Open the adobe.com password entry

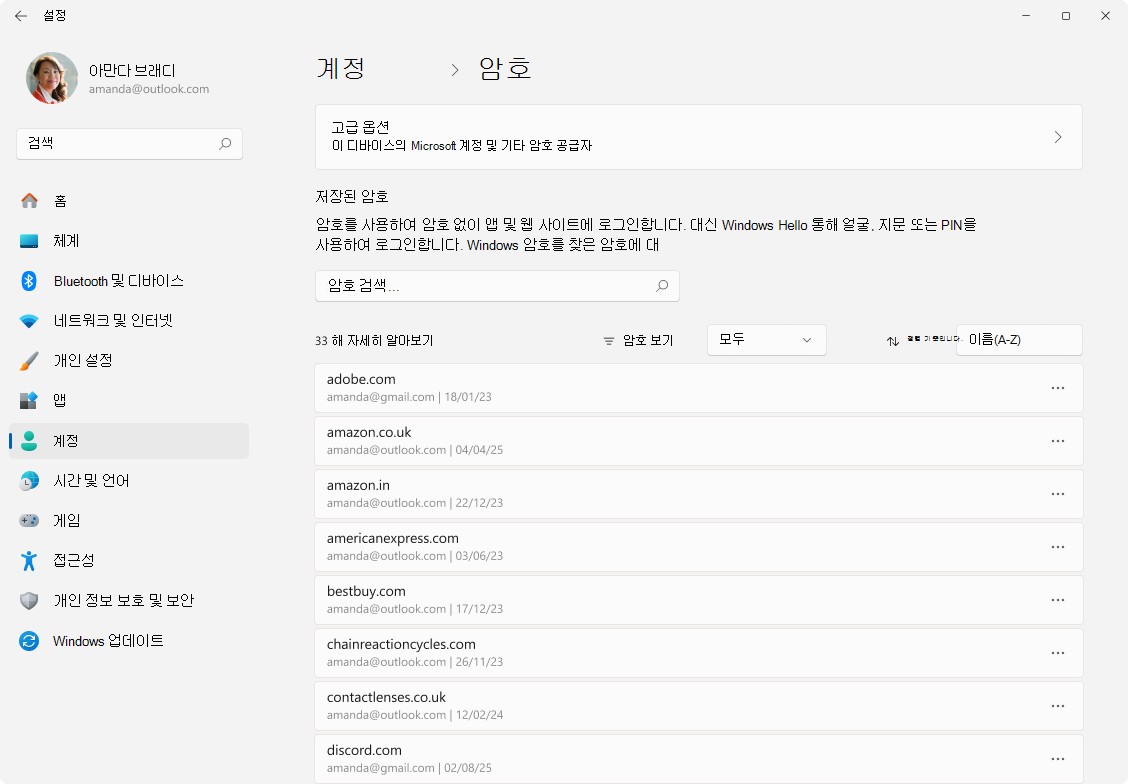point(699,388)
